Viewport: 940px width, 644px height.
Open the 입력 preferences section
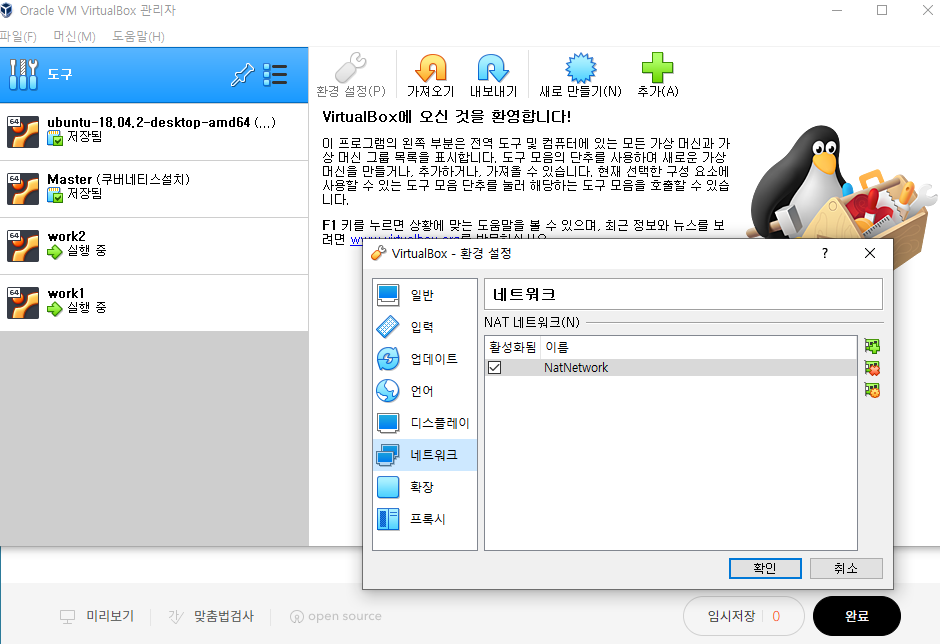425,327
